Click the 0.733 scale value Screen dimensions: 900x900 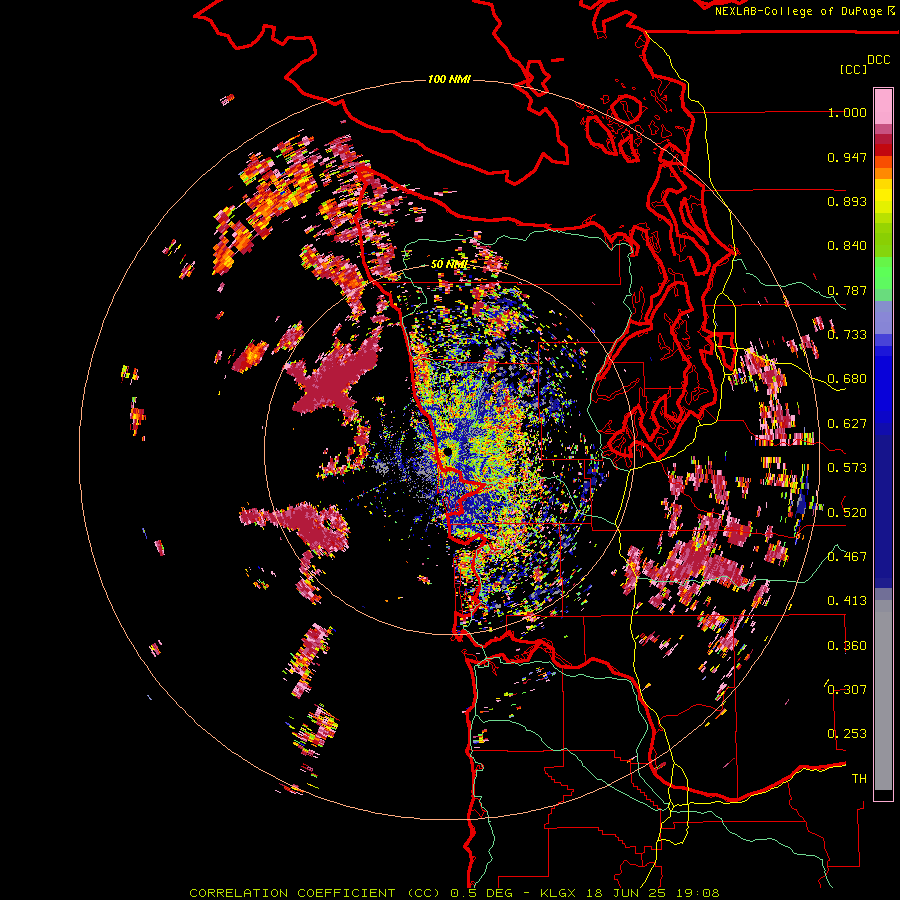pos(847,335)
